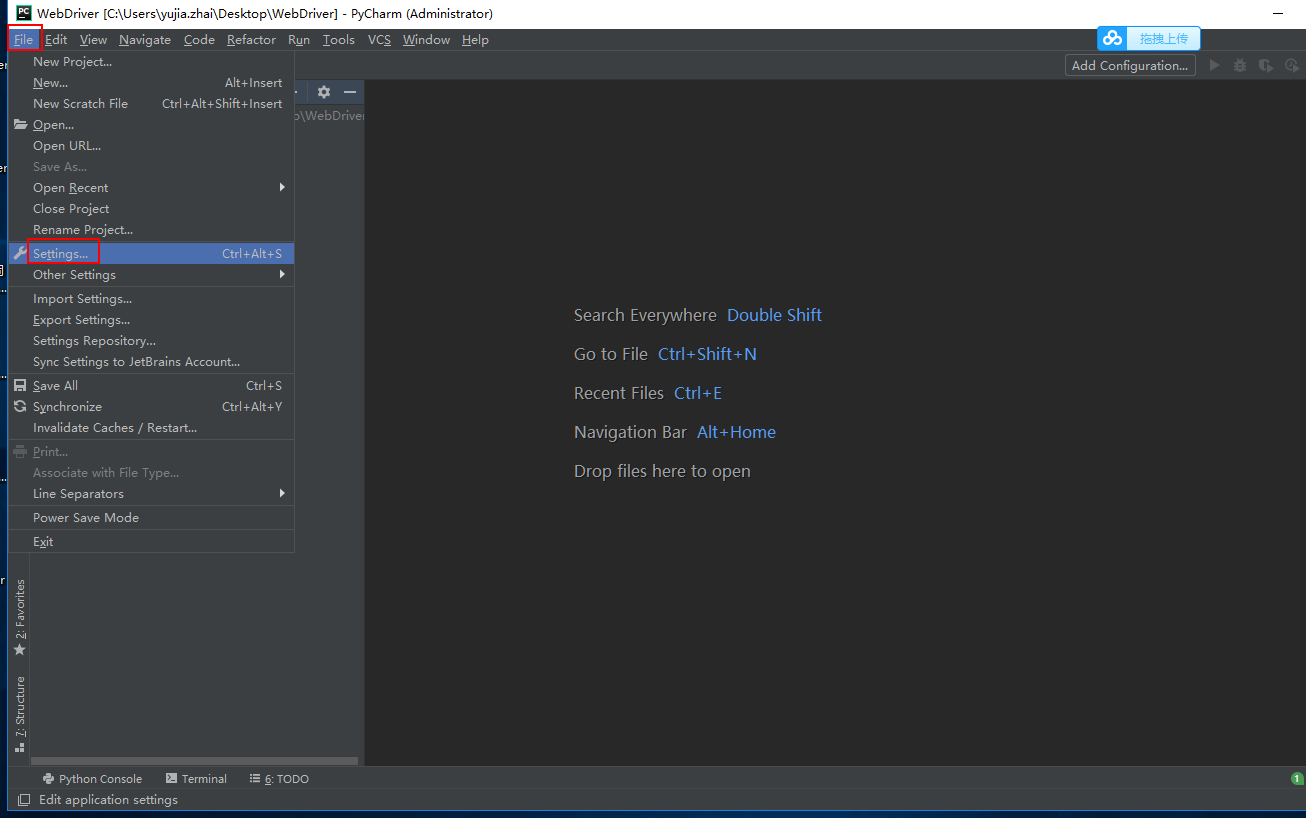Open the Tools menu
Viewport: 1306px width, 818px height.
(339, 40)
